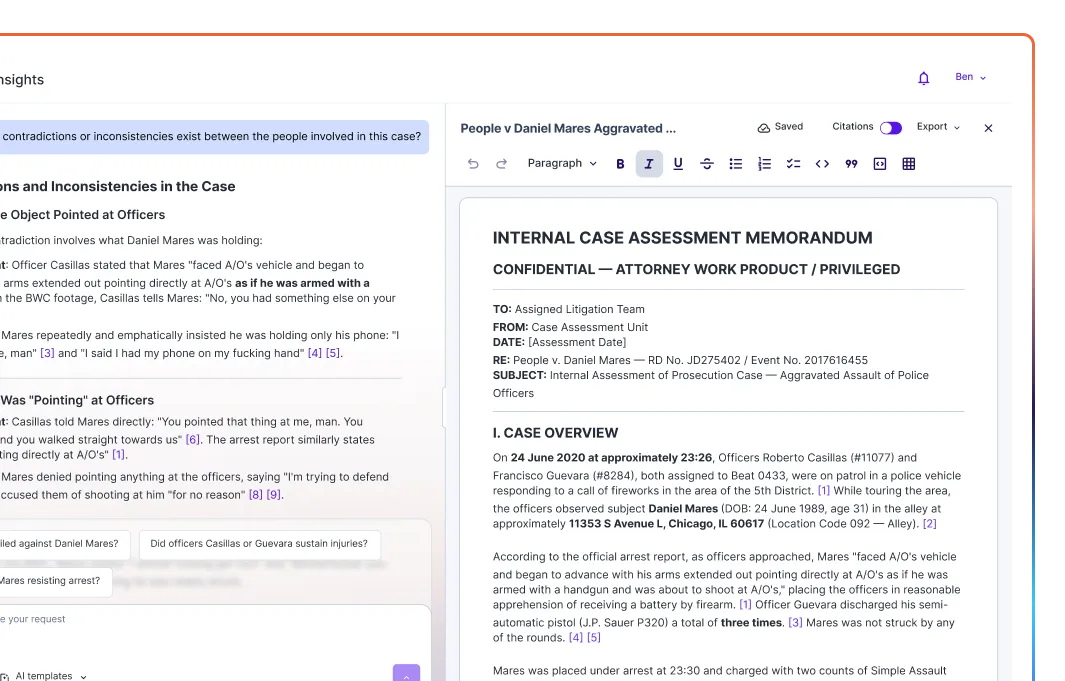
Task: Open the AI templates dropdown
Action: tap(45, 676)
